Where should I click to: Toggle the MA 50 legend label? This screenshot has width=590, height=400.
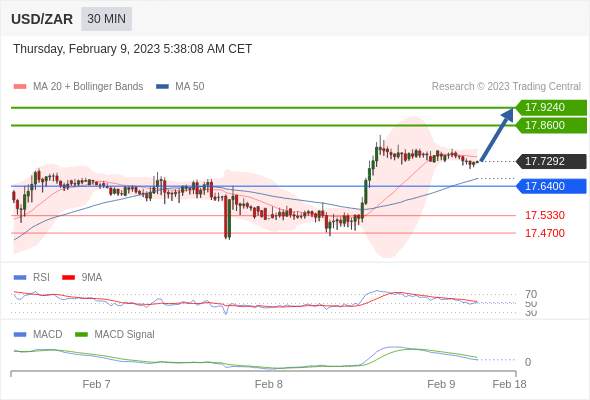click(x=190, y=86)
